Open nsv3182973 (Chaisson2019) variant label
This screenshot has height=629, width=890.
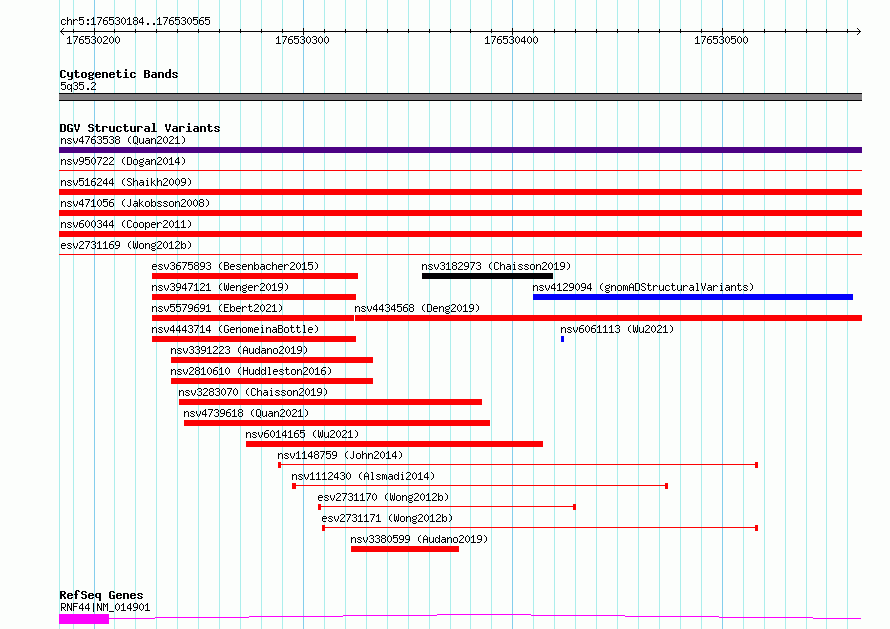pos(496,266)
